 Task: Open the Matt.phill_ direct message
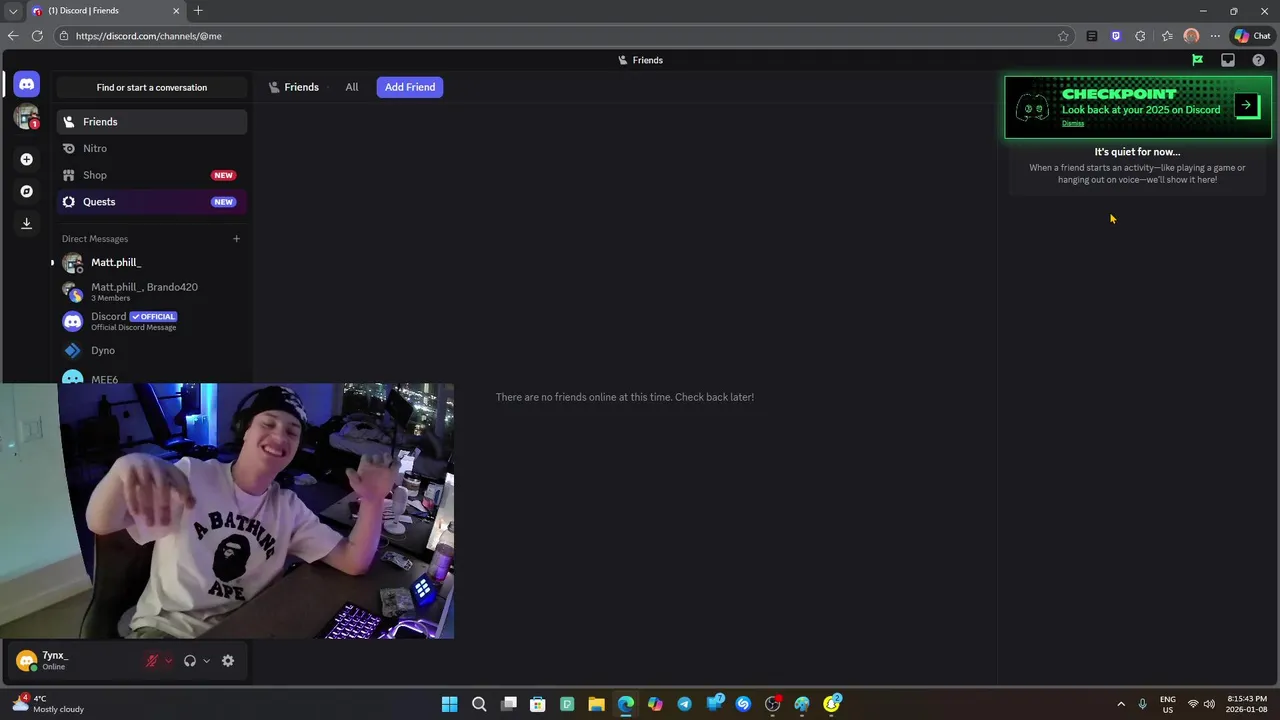[x=152, y=263]
